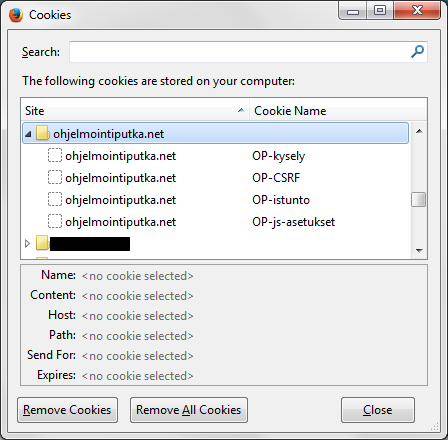Select the OP-istunto cookie entry
Screen dimensions: 448x440
pos(215,200)
